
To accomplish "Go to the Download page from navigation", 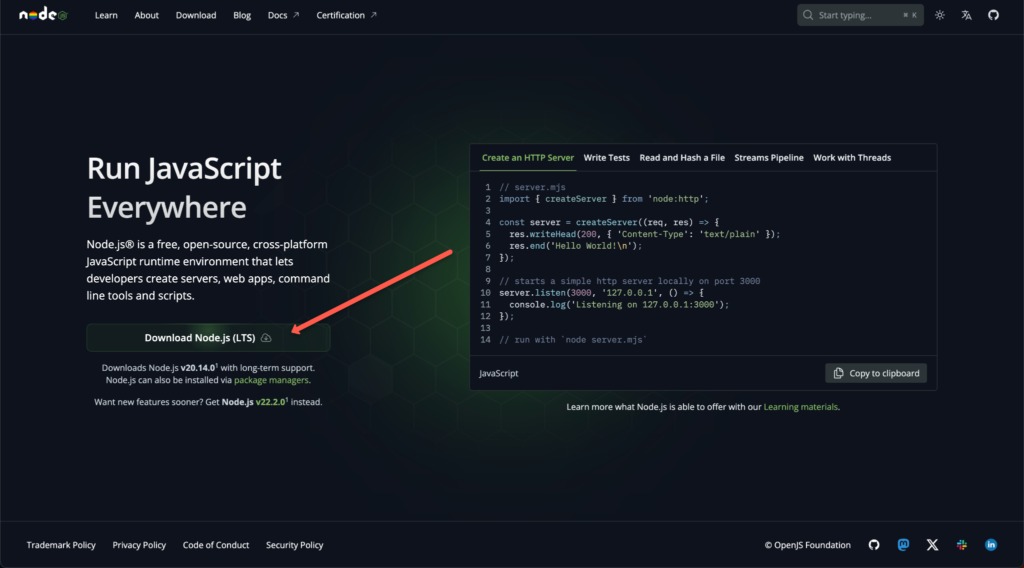I will 196,15.
